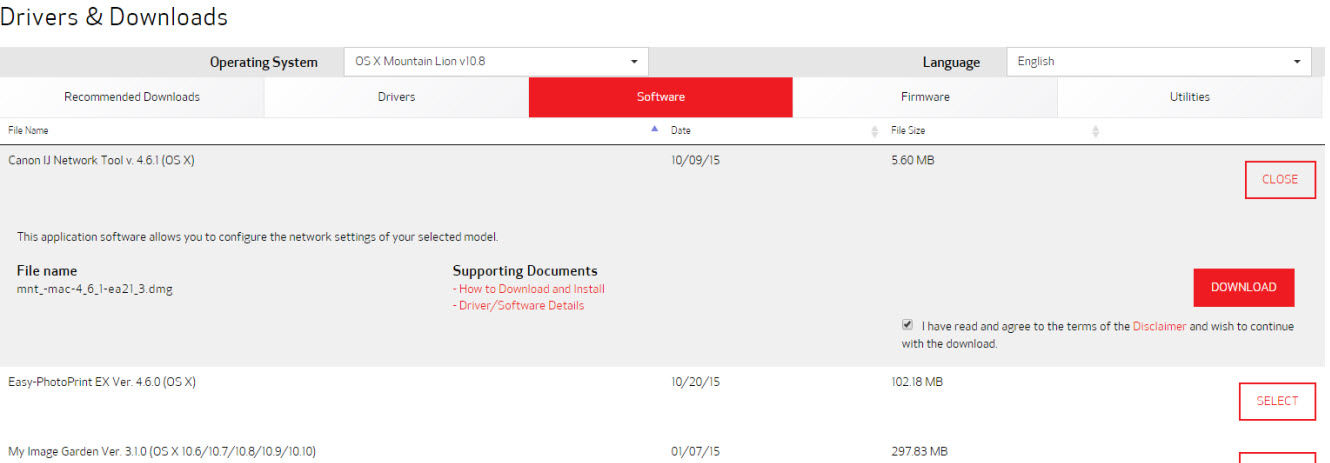Click the My Image Garden Ver. 3.1.0 entry
1330x463 pixels.
161,452
